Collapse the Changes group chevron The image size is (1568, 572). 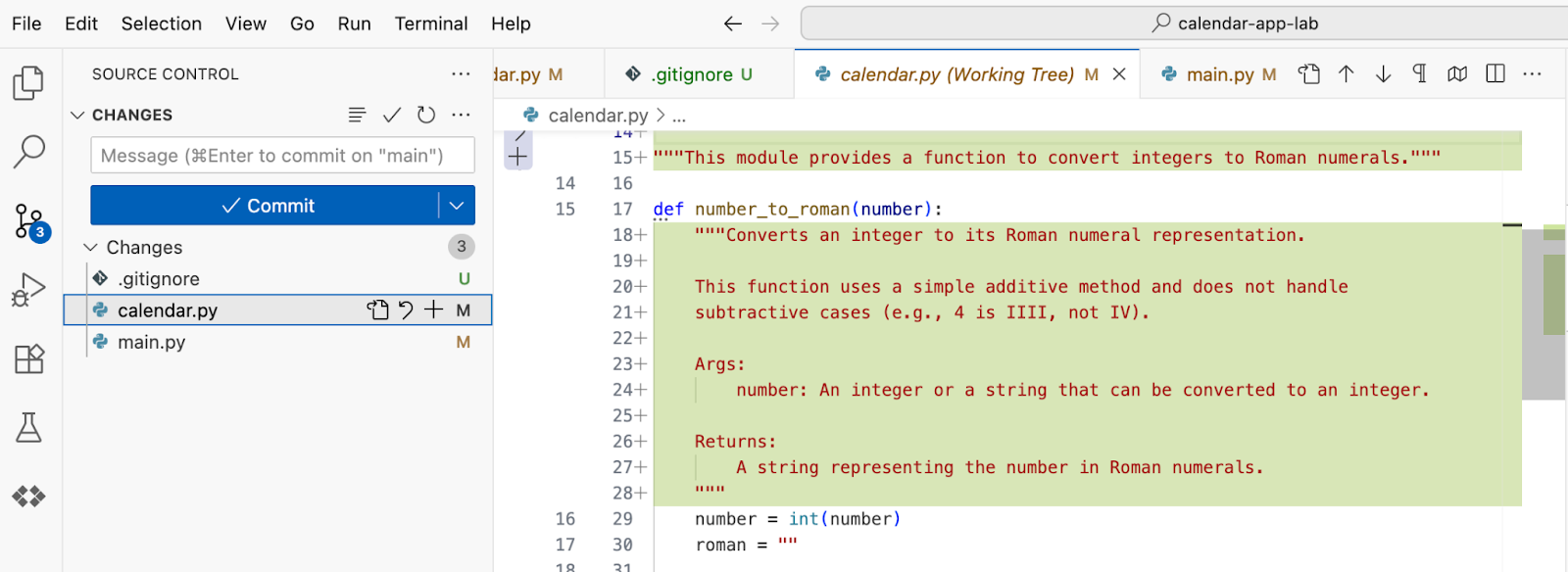(91, 248)
